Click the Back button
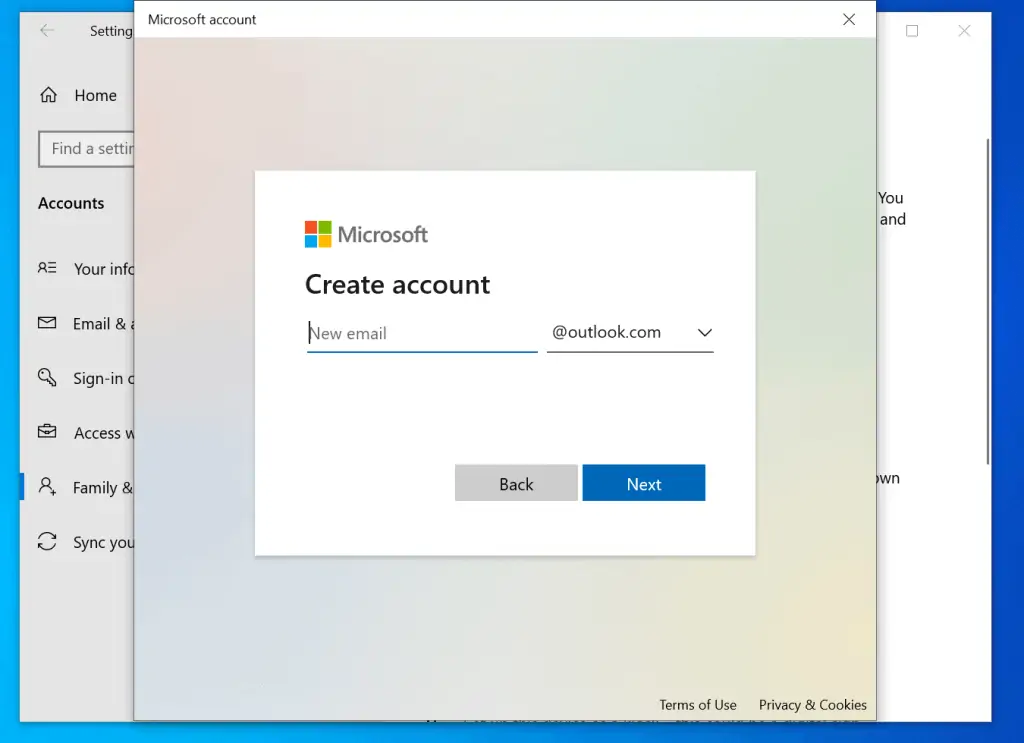This screenshot has width=1024, height=743. point(516,483)
